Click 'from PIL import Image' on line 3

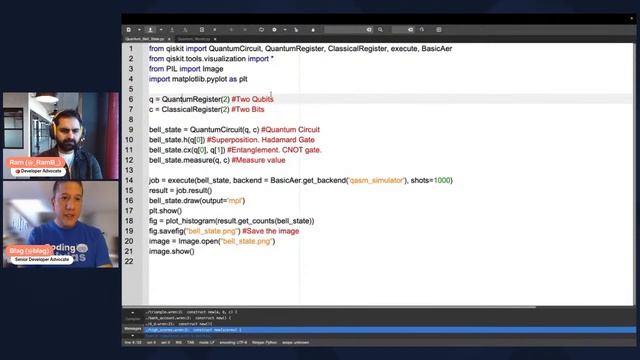coord(186,69)
